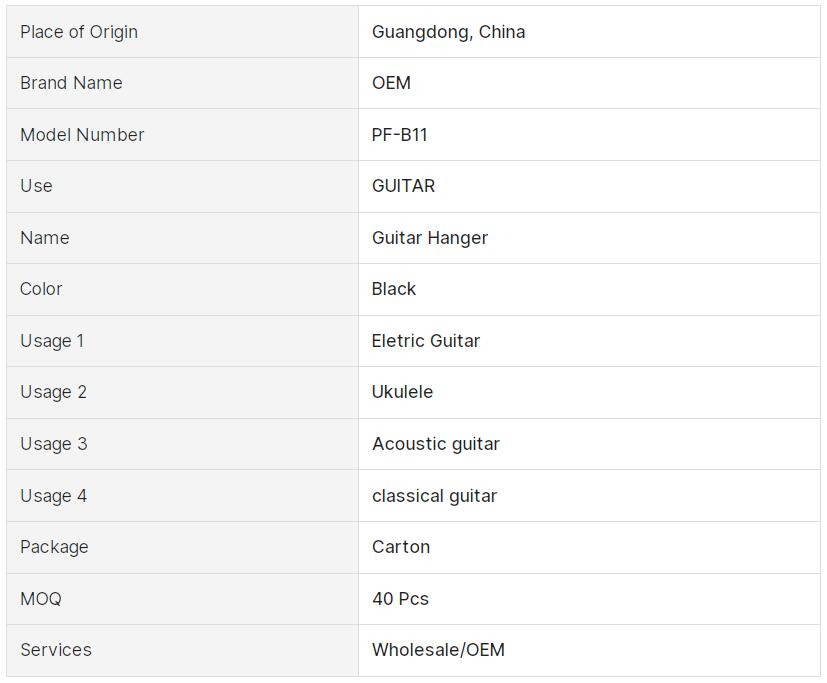Click the 'Guitar Hanger' name value

[430, 238]
